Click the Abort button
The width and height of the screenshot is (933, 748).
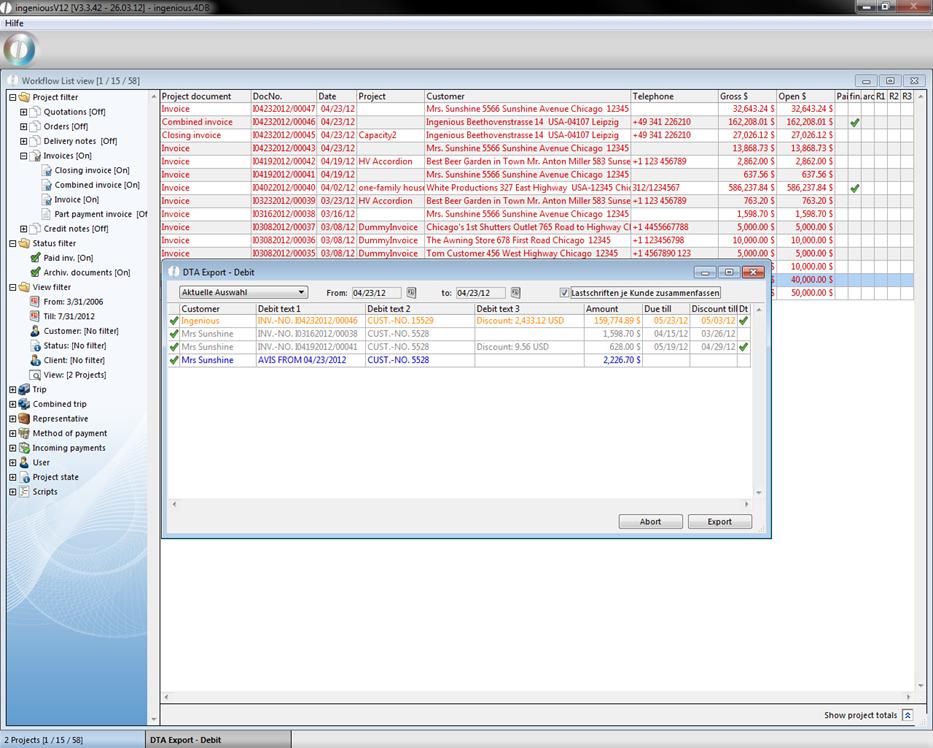650,521
